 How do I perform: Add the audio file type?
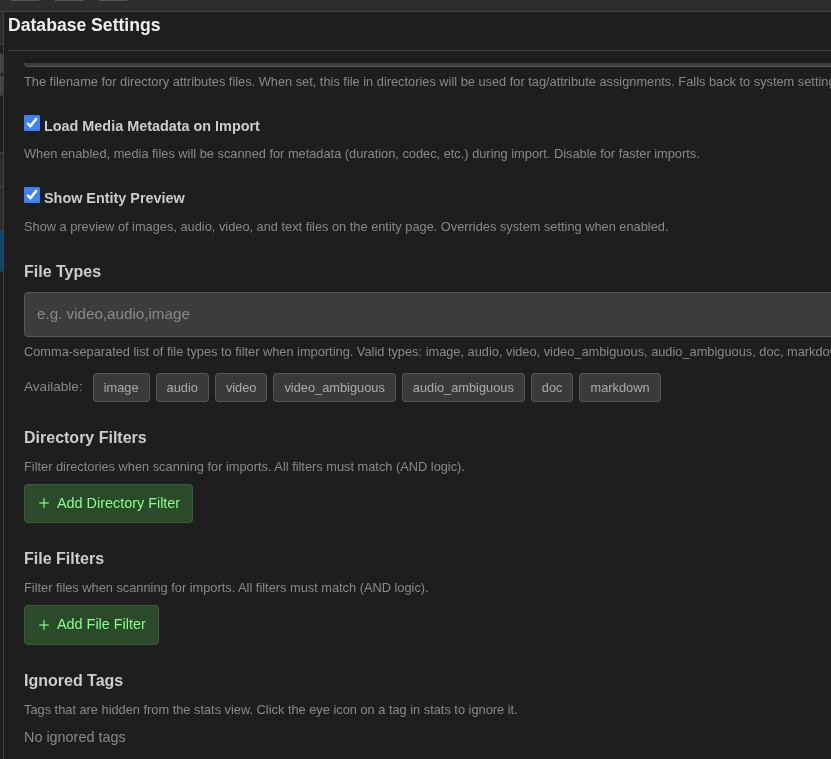click(x=182, y=387)
